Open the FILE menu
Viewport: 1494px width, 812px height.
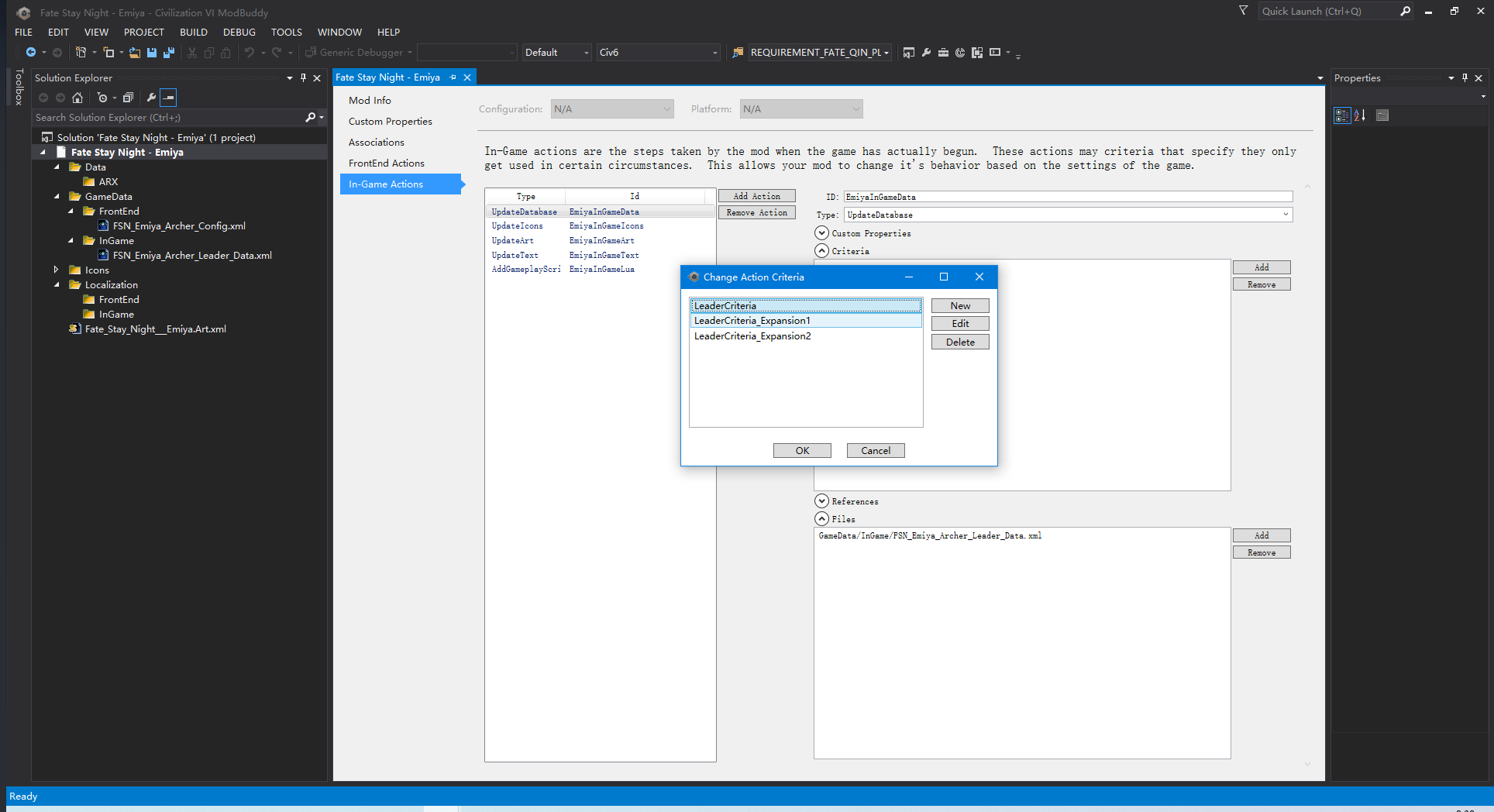[x=24, y=33]
